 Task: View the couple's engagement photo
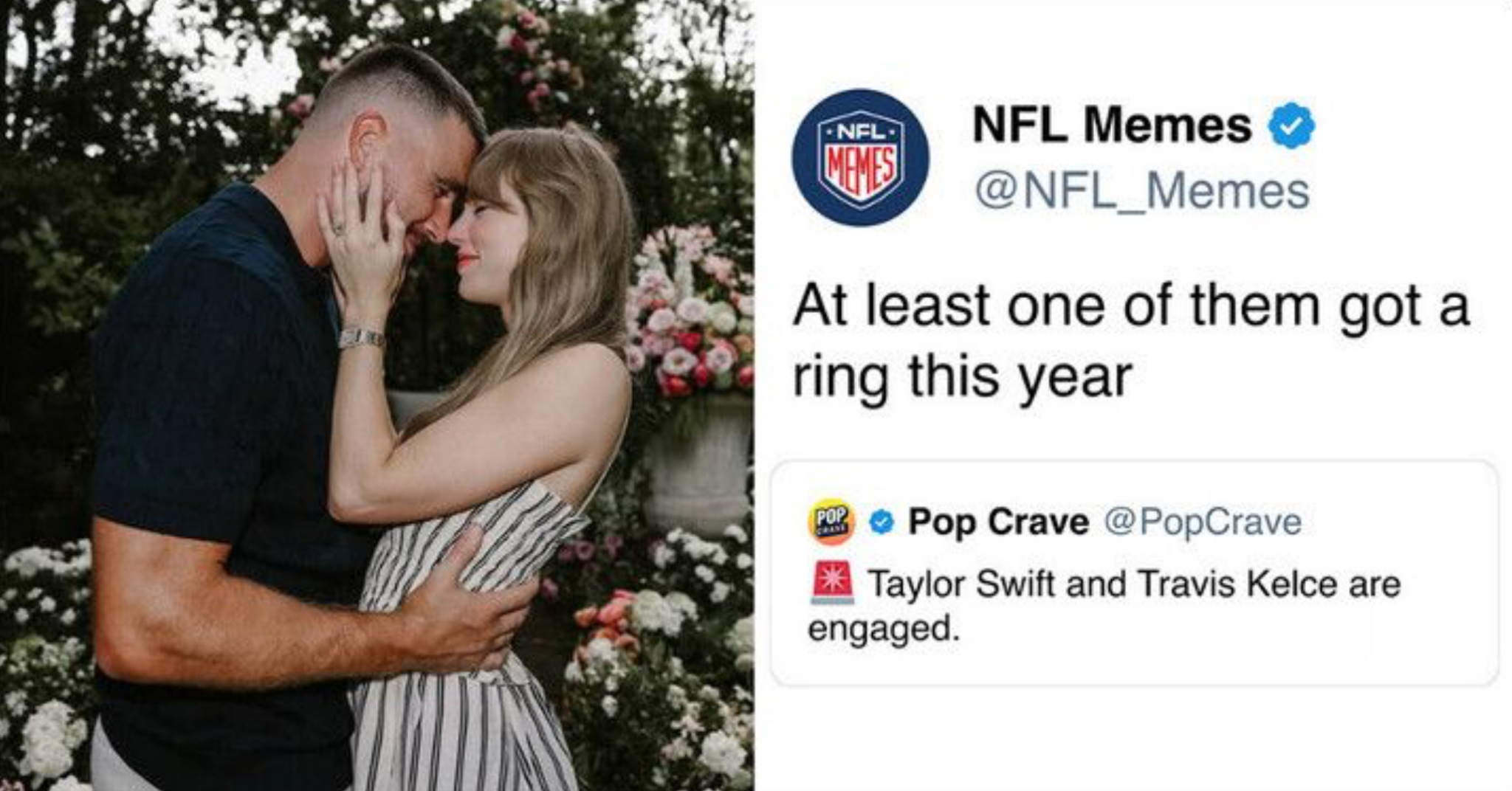pos(377,395)
